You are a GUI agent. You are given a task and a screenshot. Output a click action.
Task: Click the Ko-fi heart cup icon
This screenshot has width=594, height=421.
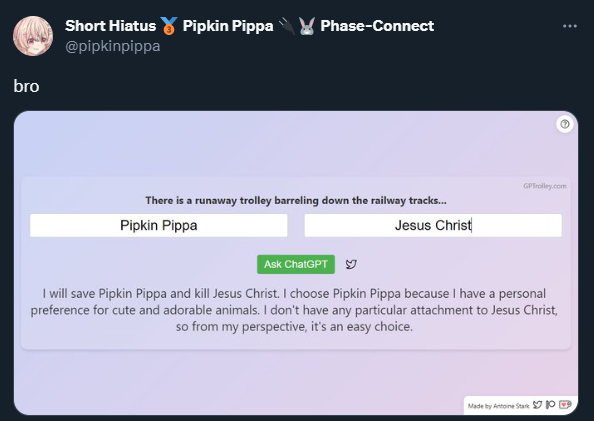click(x=565, y=405)
